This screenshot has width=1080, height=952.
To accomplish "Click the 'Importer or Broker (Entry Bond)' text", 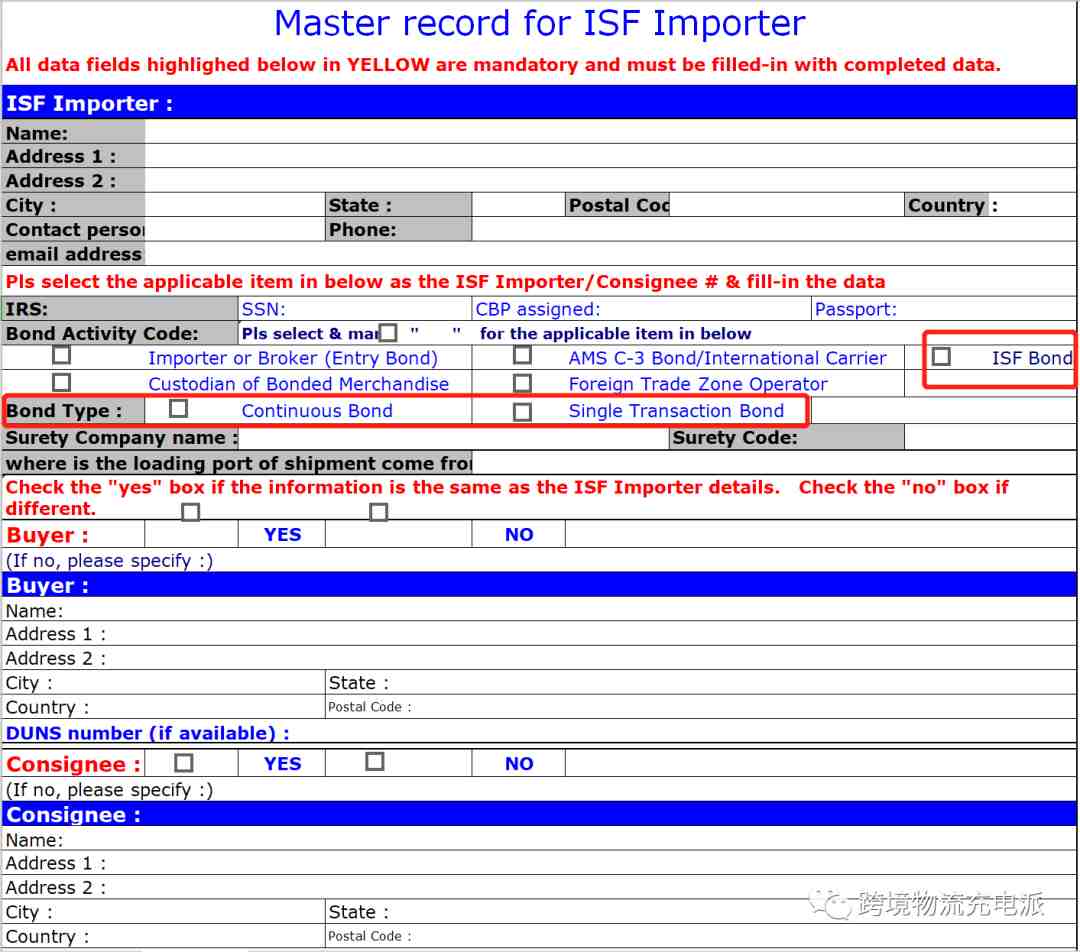I will pos(293,358).
